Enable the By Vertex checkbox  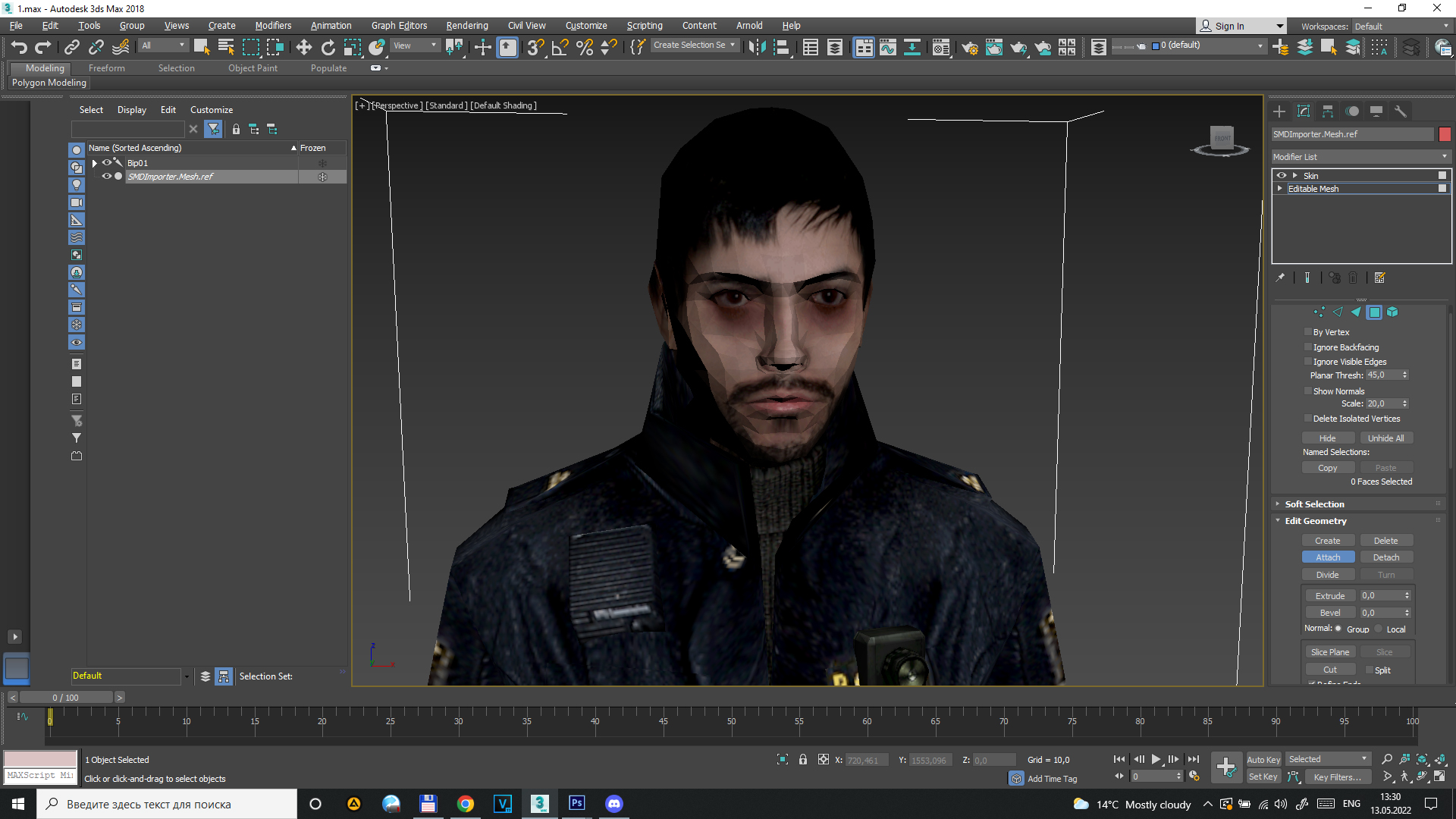coord(1308,332)
